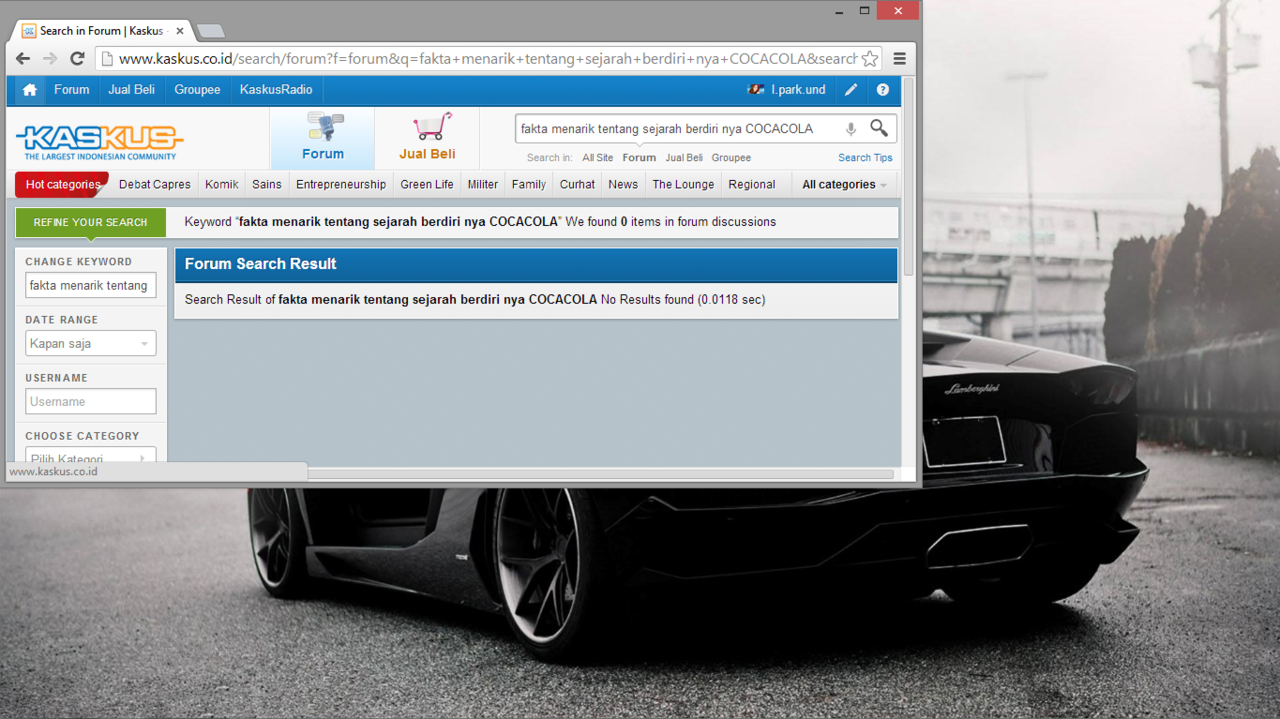Open Chrome menu hamburger icon
Screen dimensions: 1280x719
pos(900,59)
